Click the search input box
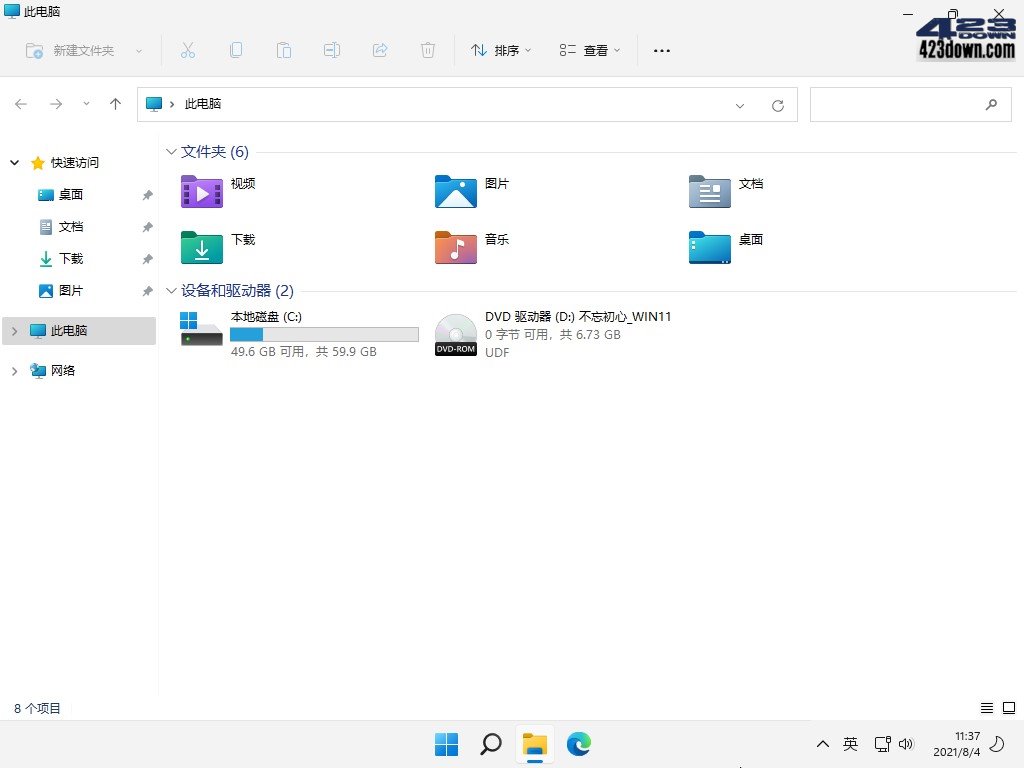The width and height of the screenshot is (1024, 768). coord(895,104)
